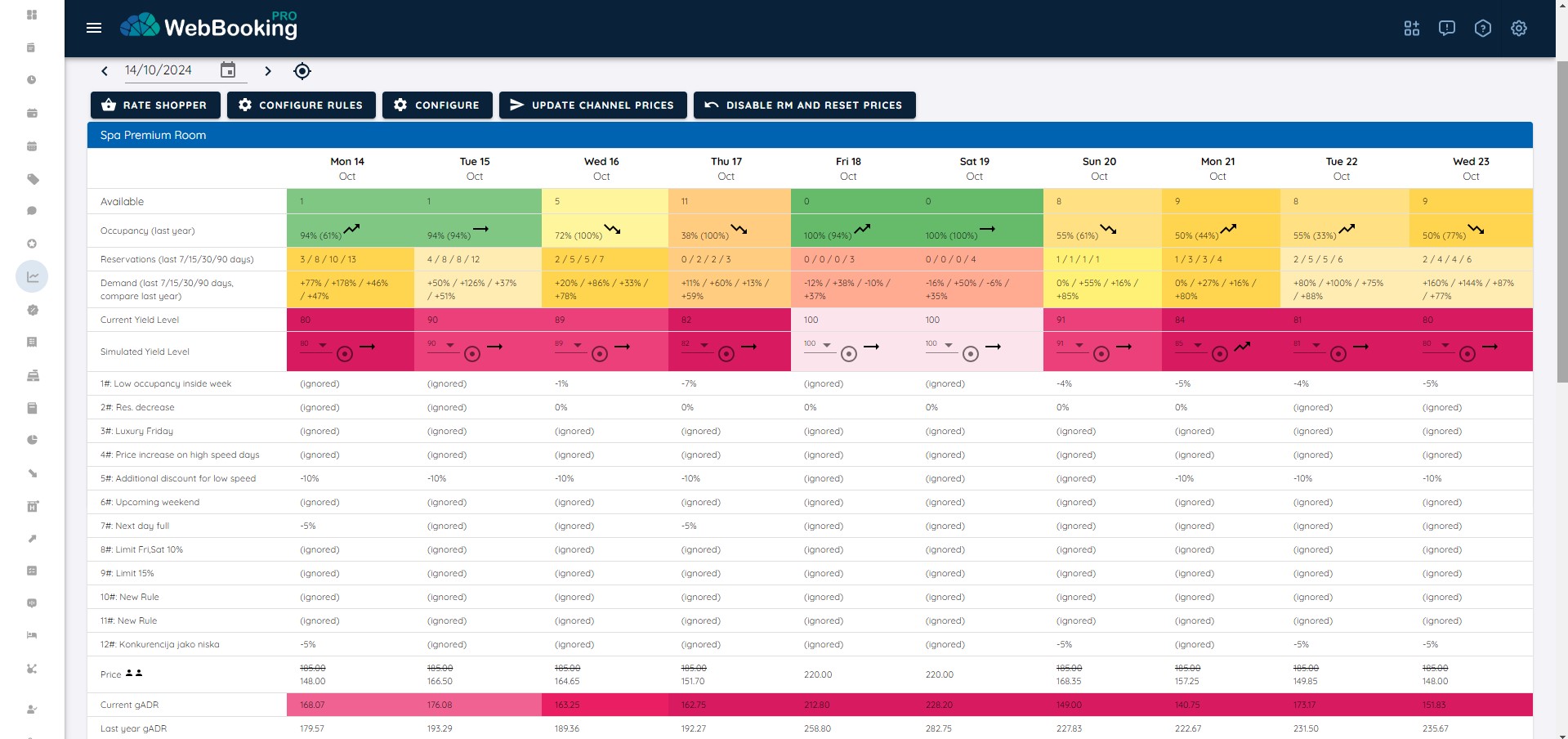
Task: Click the add widget grid icon in header
Action: [x=1411, y=29]
